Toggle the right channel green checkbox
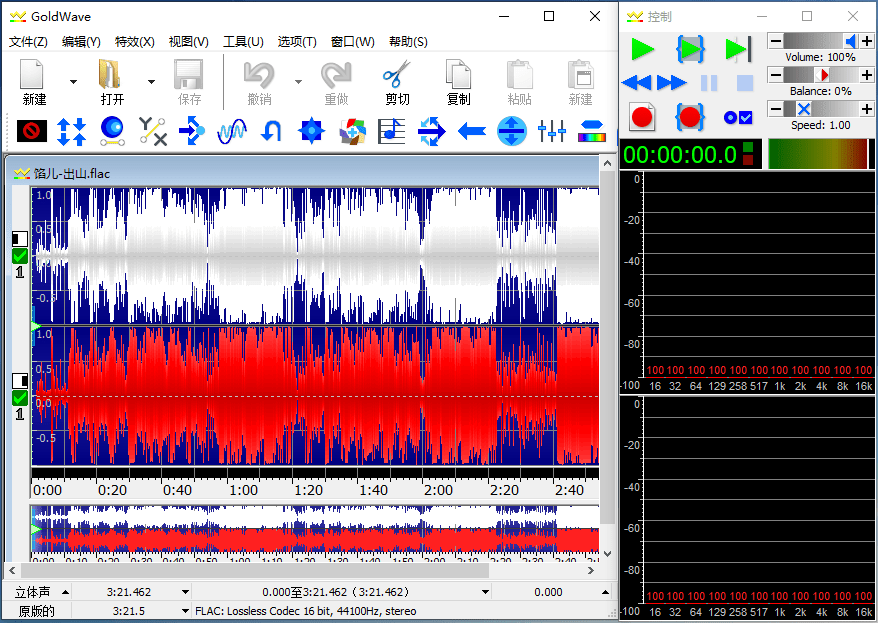 click(x=20, y=398)
